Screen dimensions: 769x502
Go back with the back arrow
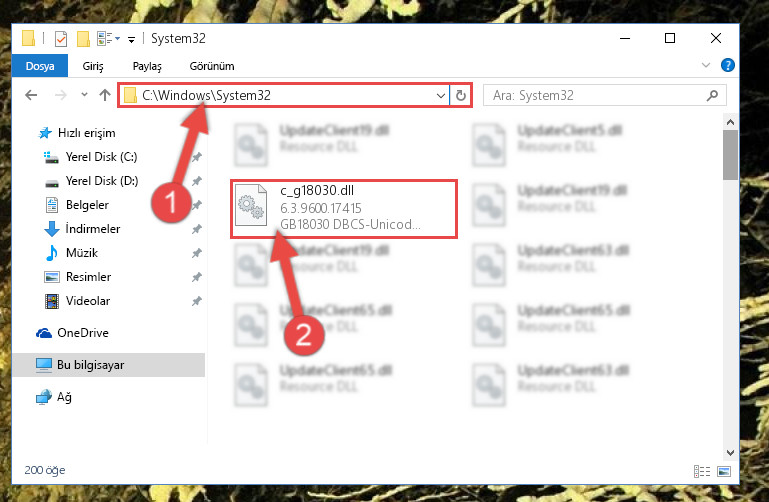pyautogui.click(x=31, y=95)
